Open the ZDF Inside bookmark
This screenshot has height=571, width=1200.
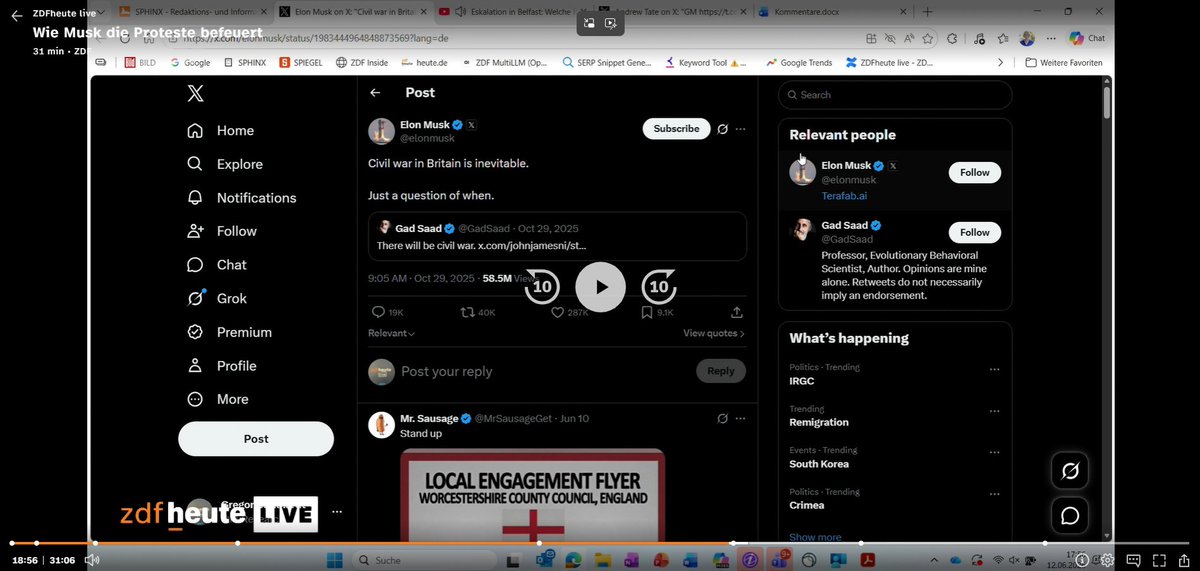pyautogui.click(x=360, y=62)
